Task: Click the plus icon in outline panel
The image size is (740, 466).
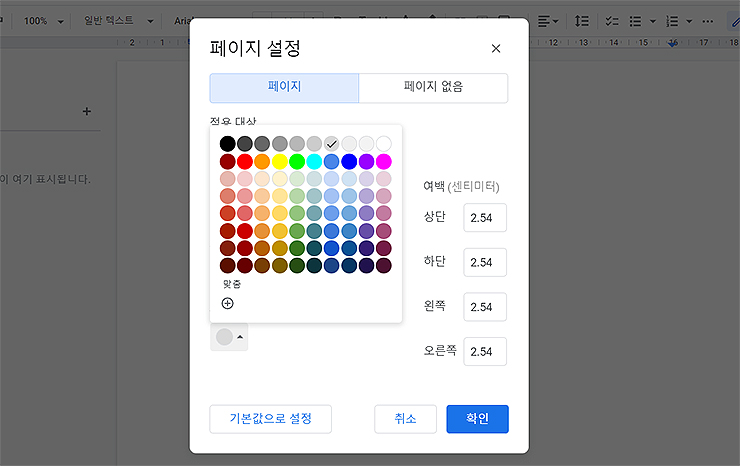Action: click(x=86, y=111)
